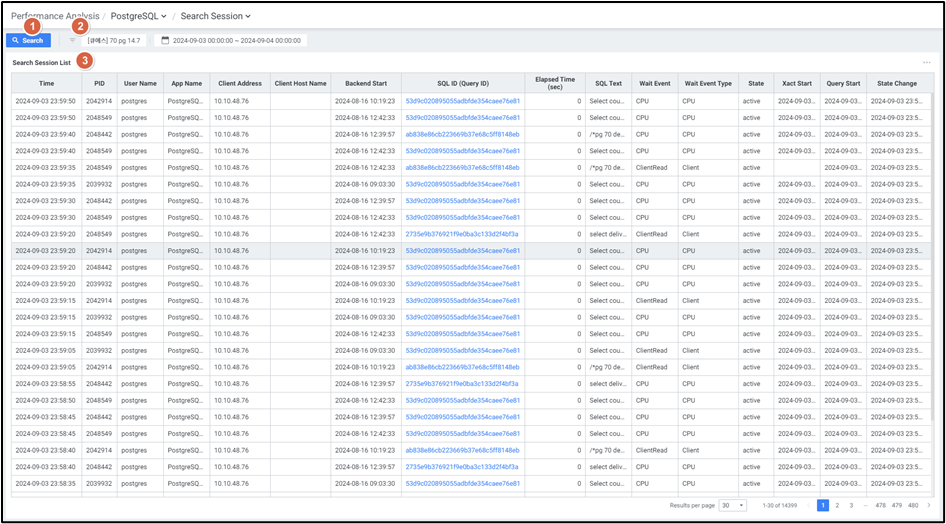Click the previous page arrow in pagination
The height and width of the screenshot is (524, 946).
pyautogui.click(x=808, y=506)
